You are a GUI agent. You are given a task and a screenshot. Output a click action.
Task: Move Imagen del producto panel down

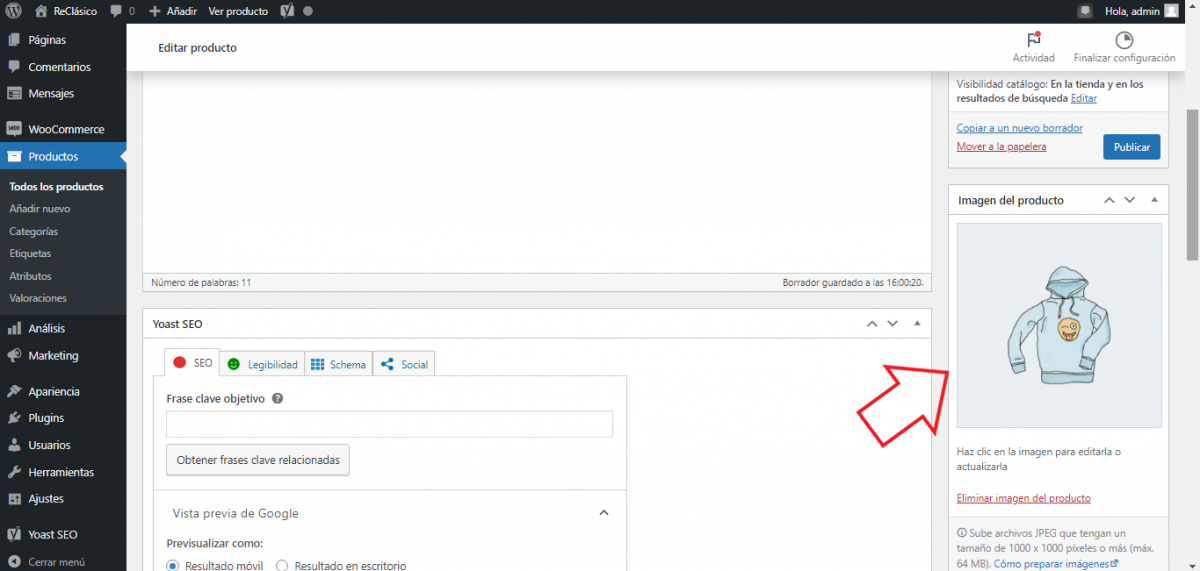[x=1130, y=200]
